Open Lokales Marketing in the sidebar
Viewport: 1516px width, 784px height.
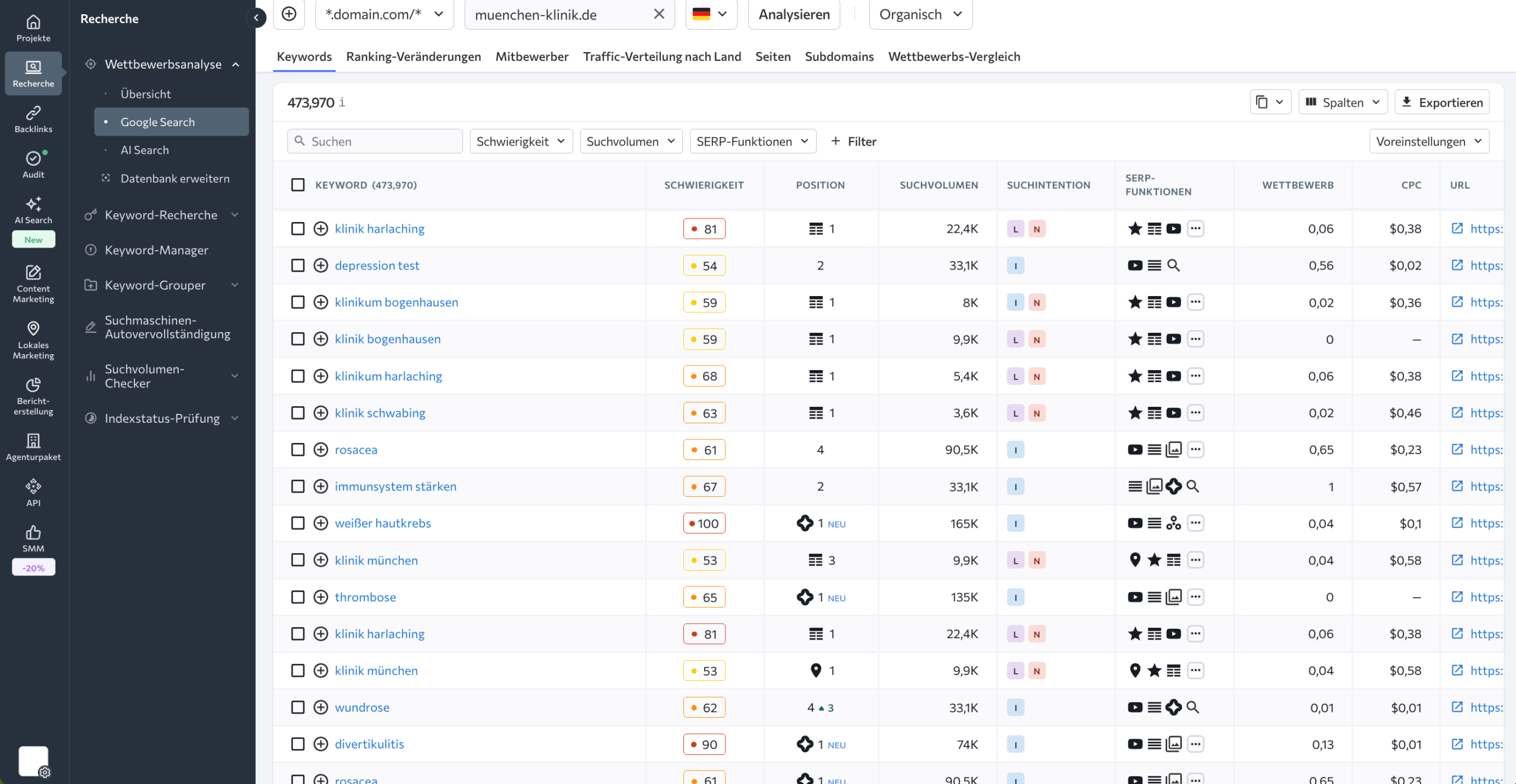coord(33,339)
